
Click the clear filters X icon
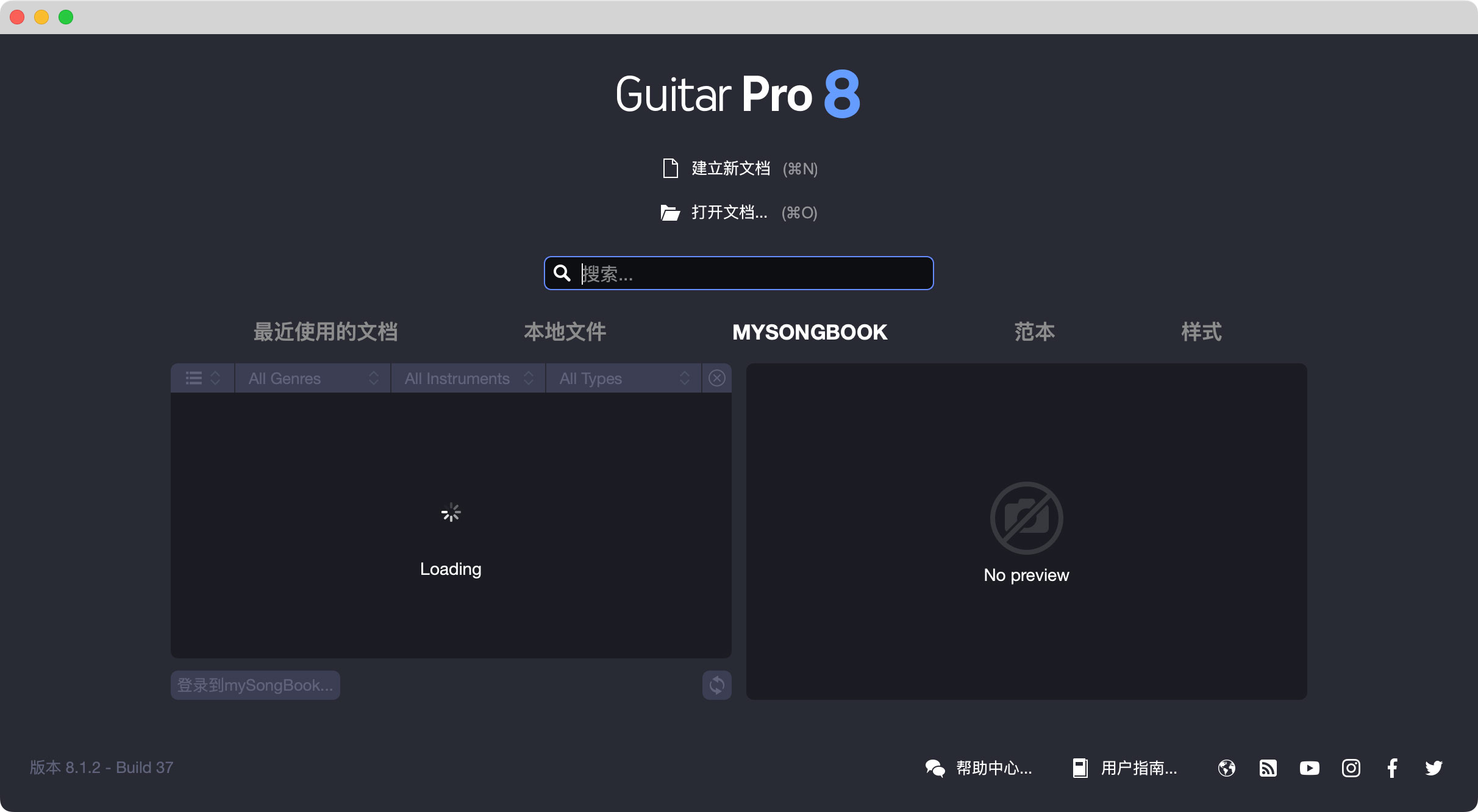(717, 378)
